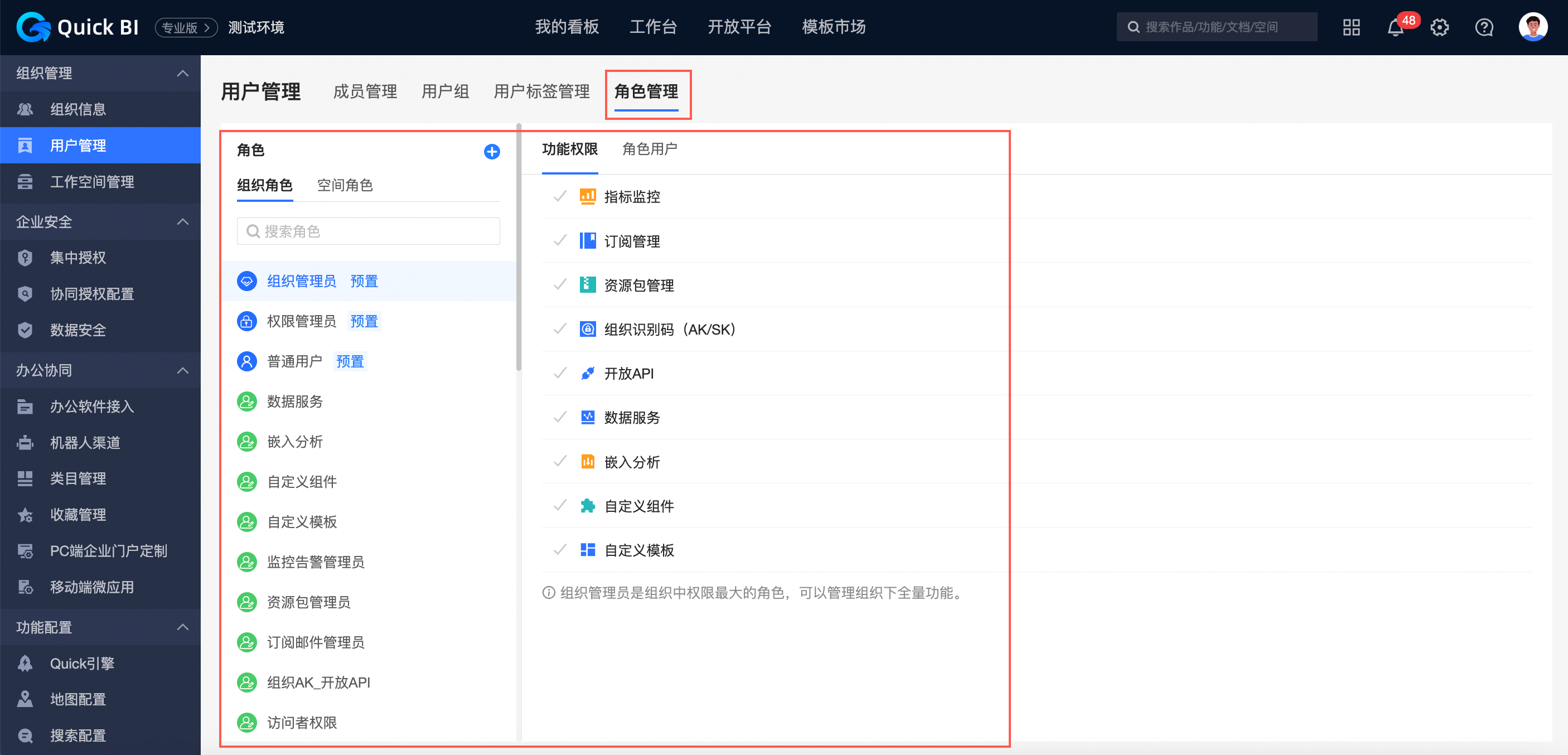Click the 集中授权 shield icon

(x=25, y=258)
